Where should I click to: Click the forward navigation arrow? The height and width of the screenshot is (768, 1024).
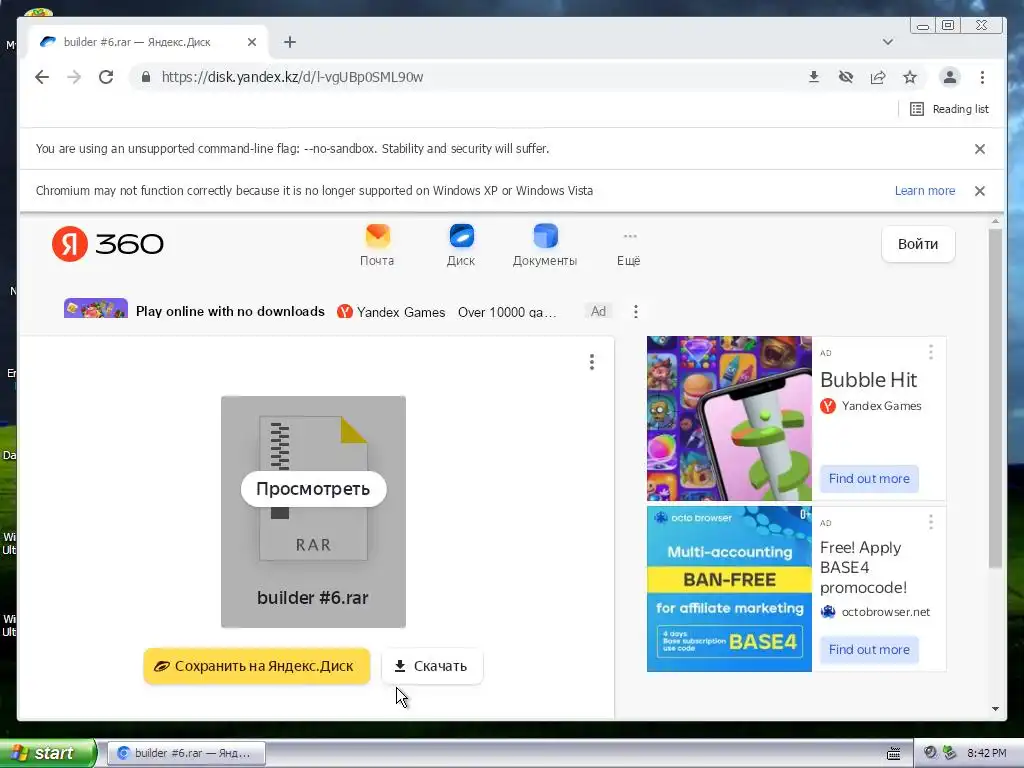coord(74,77)
